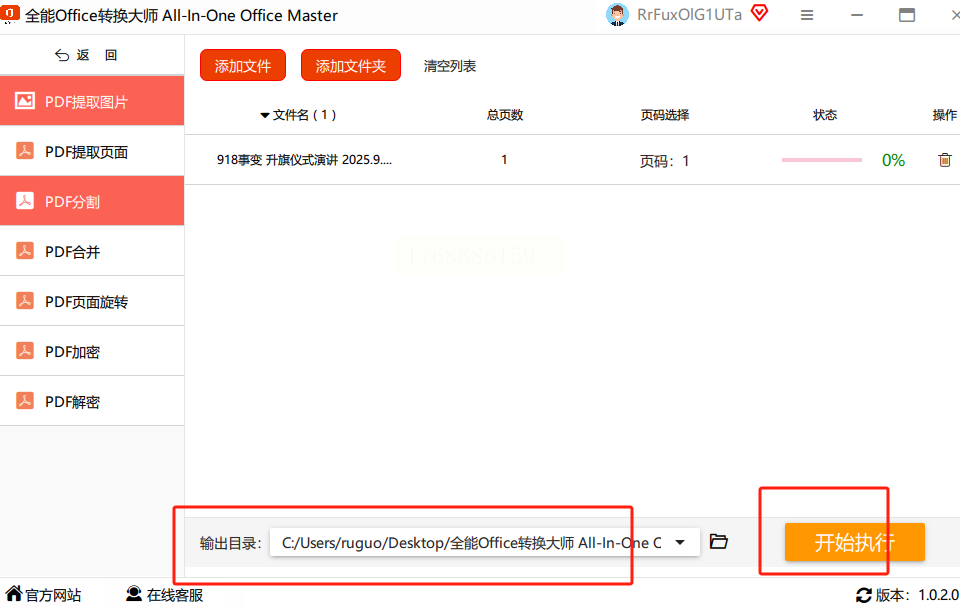Click the PDF icon beside PDF提取页面
Screen dimensions: 960x616
click(x=24, y=151)
